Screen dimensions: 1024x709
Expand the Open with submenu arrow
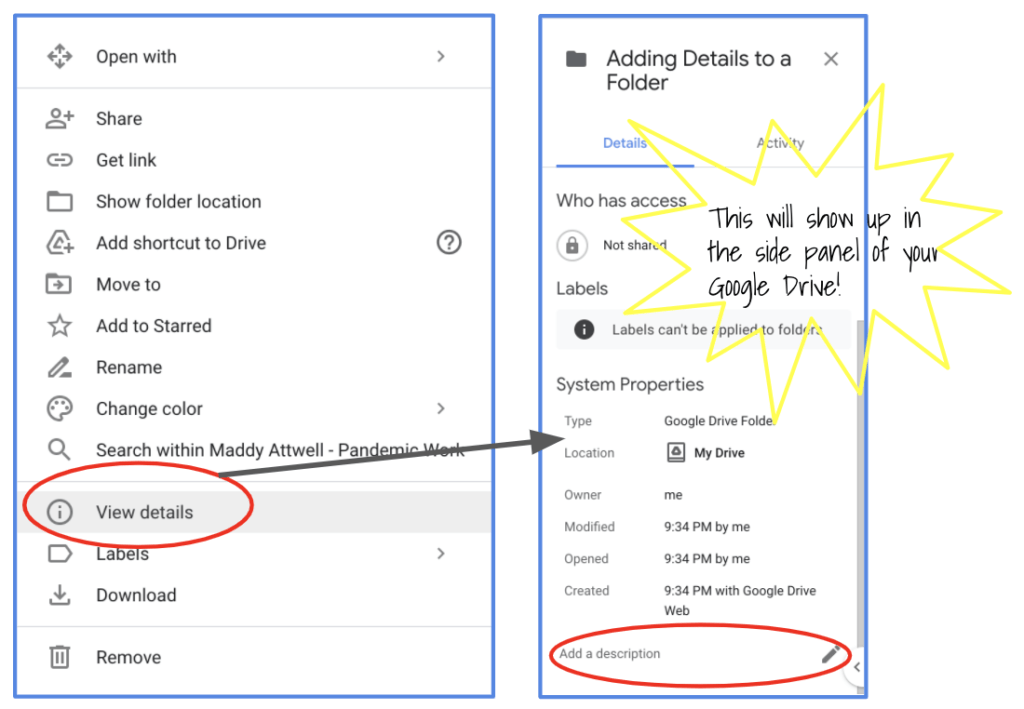[440, 57]
